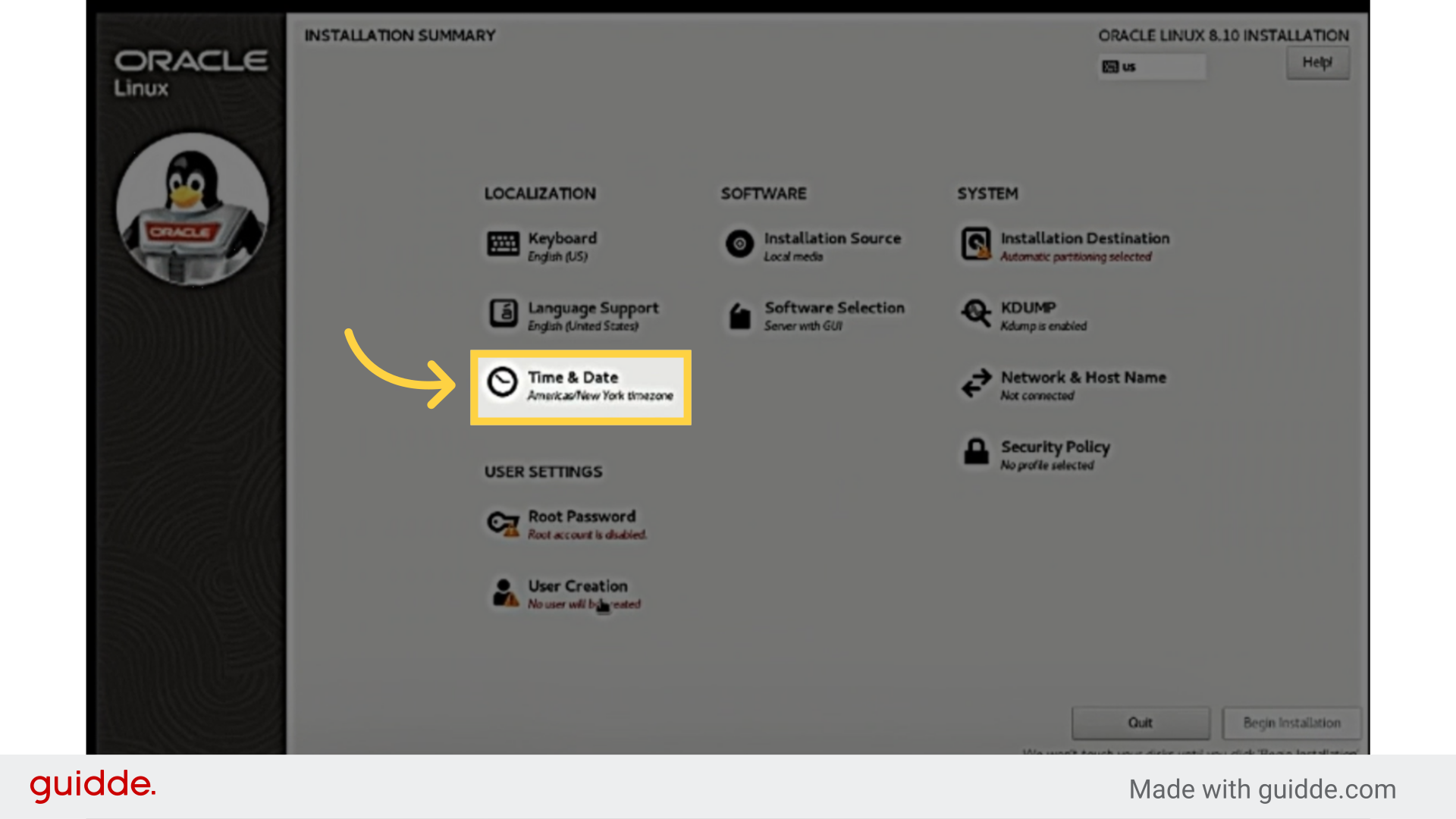
Task: Select the Language Support globe icon
Action: [x=502, y=315]
